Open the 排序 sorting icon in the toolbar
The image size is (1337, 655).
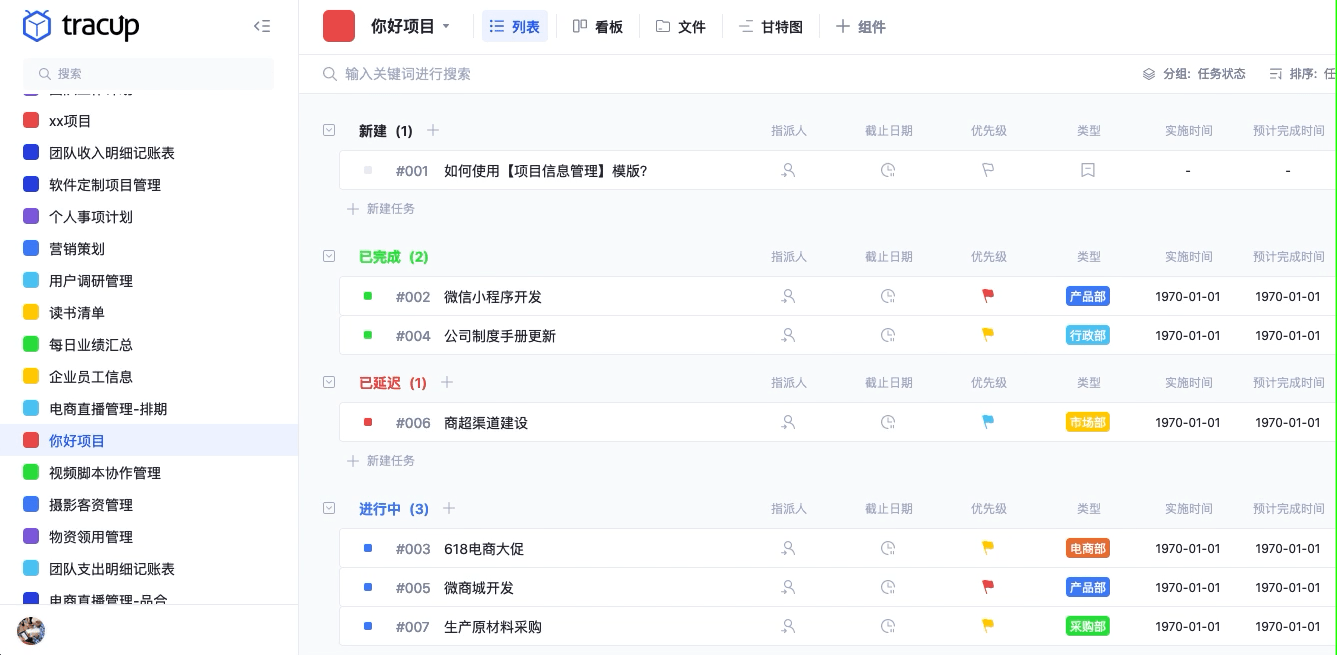[x=1276, y=73]
